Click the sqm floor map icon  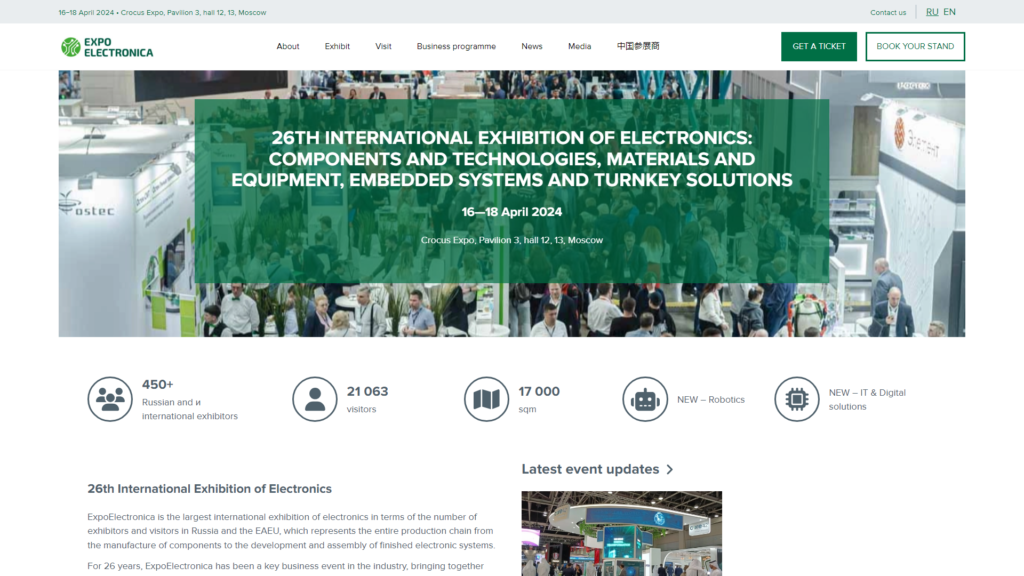point(487,399)
